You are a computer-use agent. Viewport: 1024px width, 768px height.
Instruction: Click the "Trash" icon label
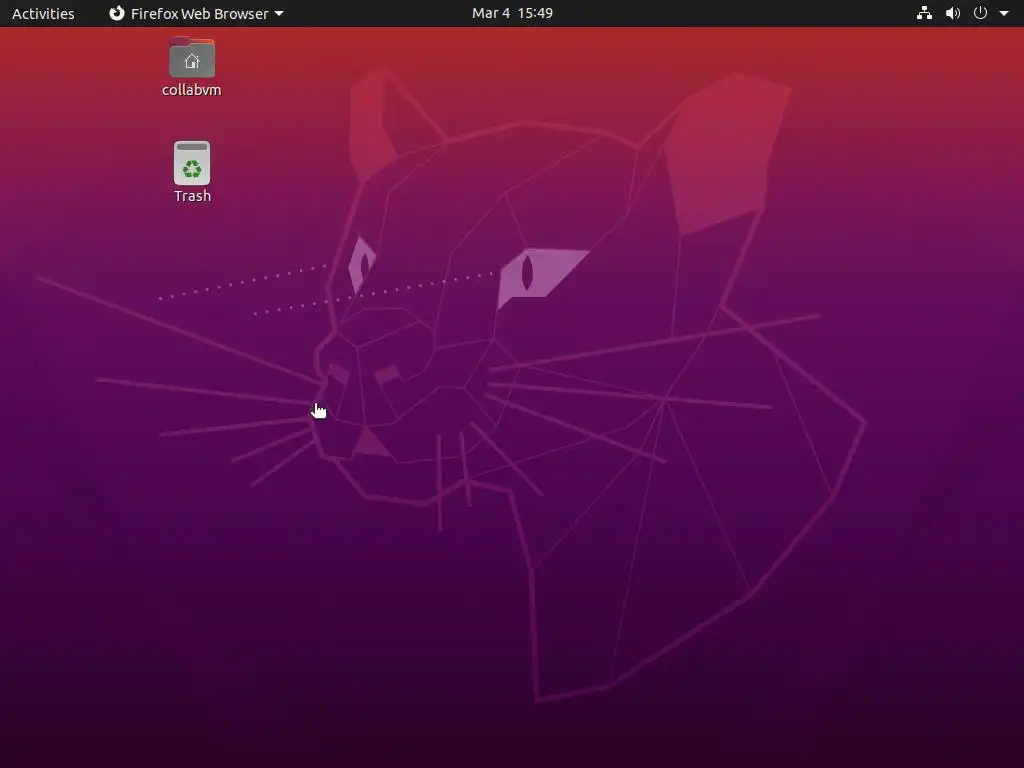click(193, 196)
